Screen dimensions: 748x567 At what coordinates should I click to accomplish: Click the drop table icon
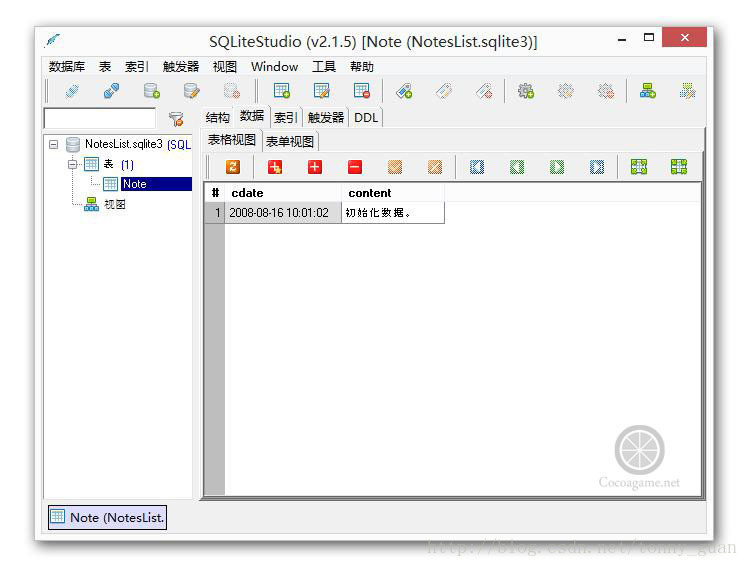(x=362, y=91)
